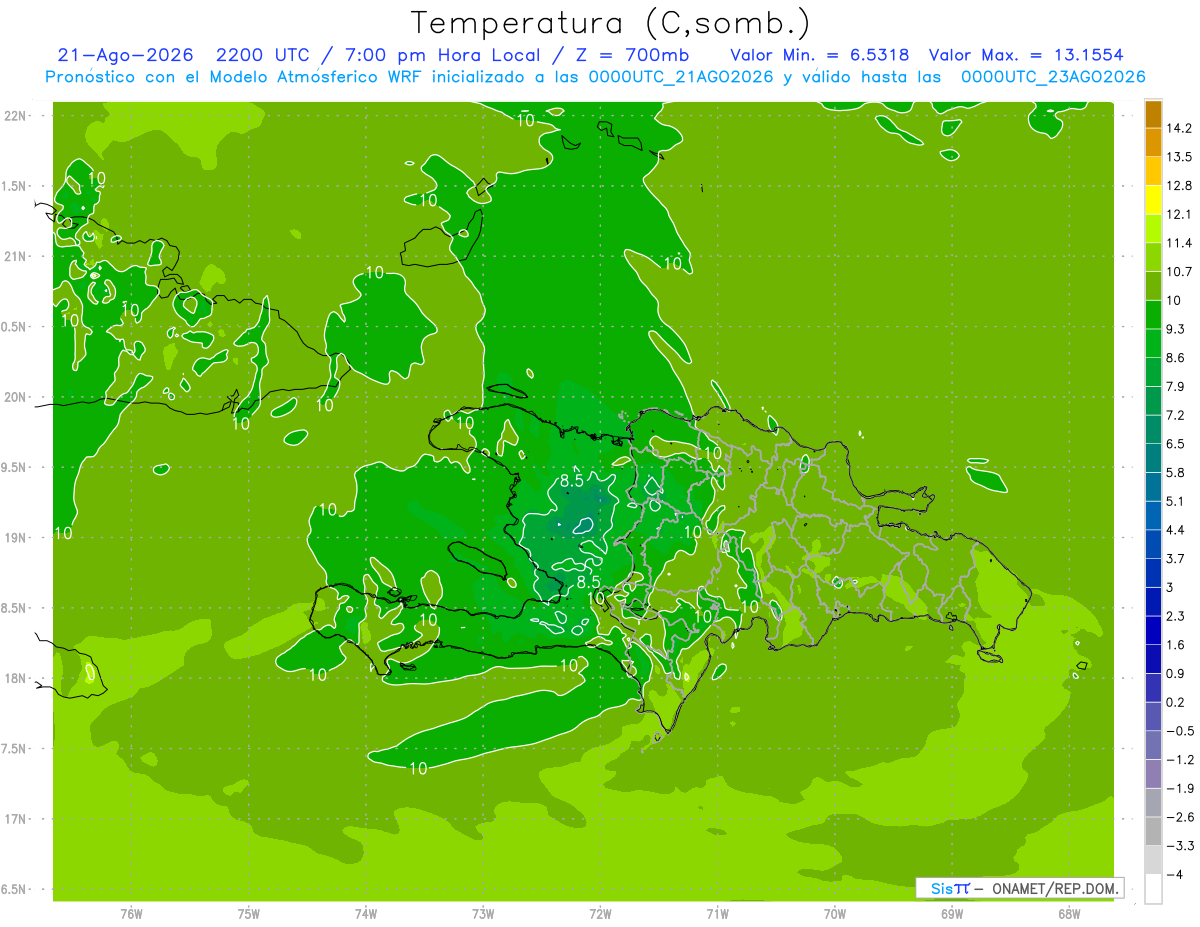The height and width of the screenshot is (927, 1200).
Task: Click the '76W' longitude axis label
Action: point(131,914)
